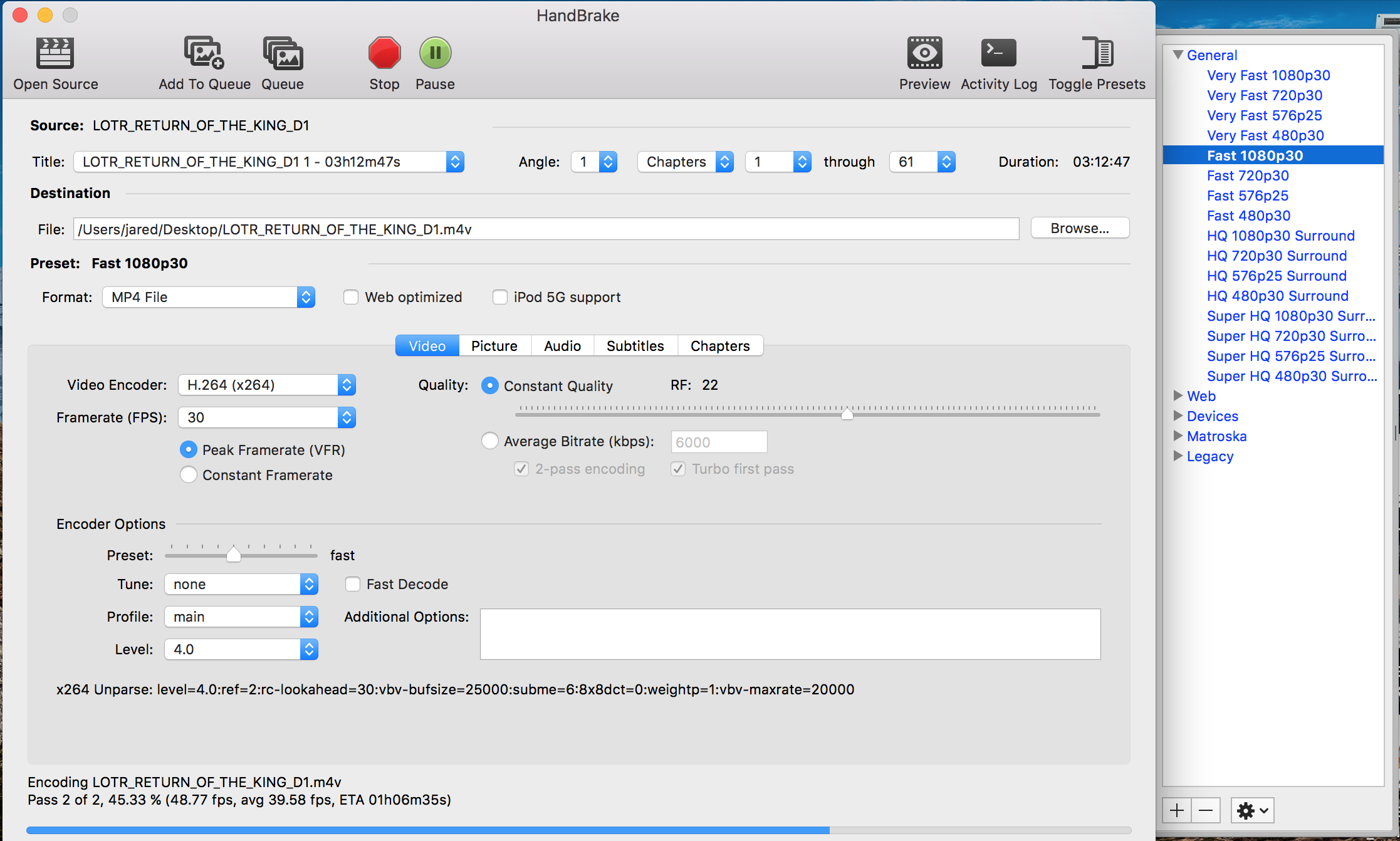
Task: Select Very Fast 576p25 preset
Action: [x=1264, y=115]
